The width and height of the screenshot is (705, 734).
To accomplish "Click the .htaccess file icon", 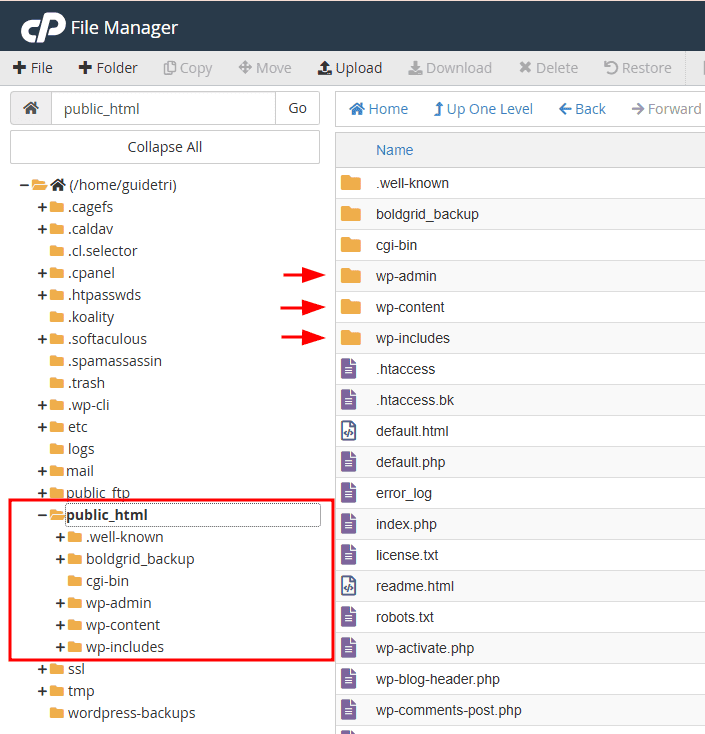I will (x=349, y=369).
